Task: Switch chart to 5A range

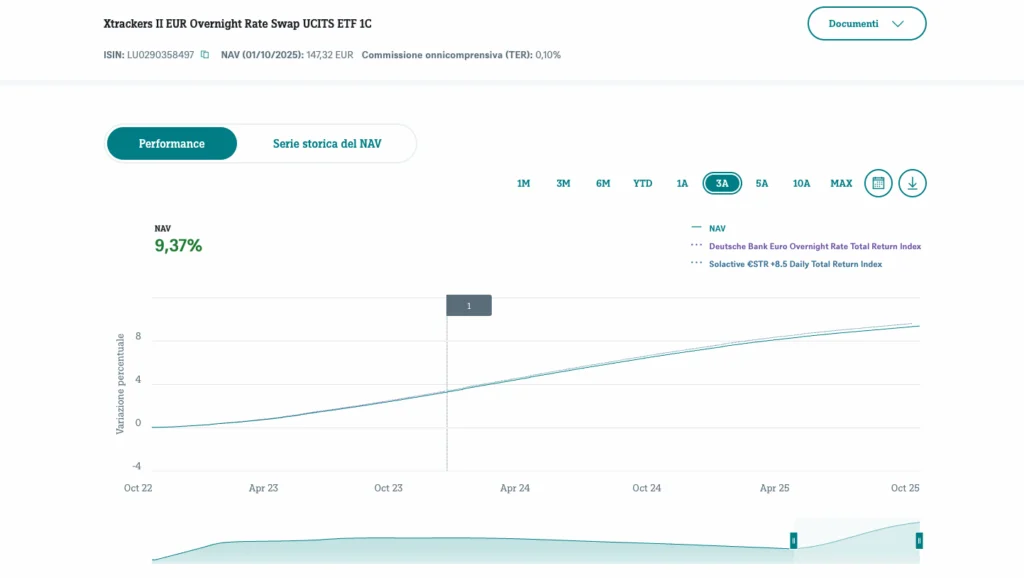Action: (761, 184)
